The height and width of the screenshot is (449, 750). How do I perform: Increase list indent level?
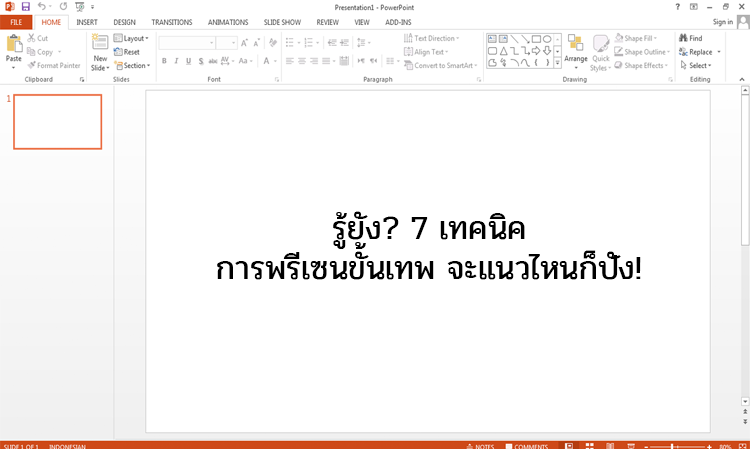344,43
